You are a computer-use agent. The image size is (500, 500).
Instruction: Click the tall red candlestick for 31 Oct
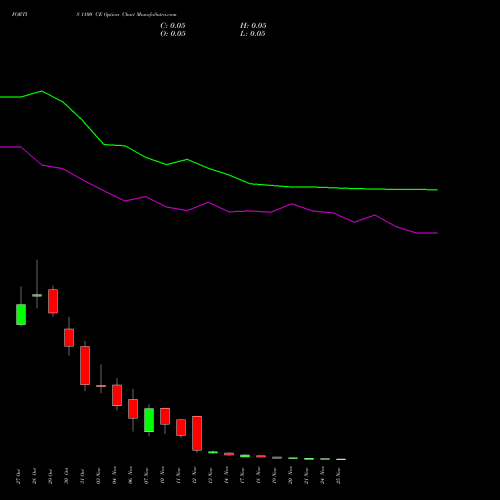[x=85, y=366]
